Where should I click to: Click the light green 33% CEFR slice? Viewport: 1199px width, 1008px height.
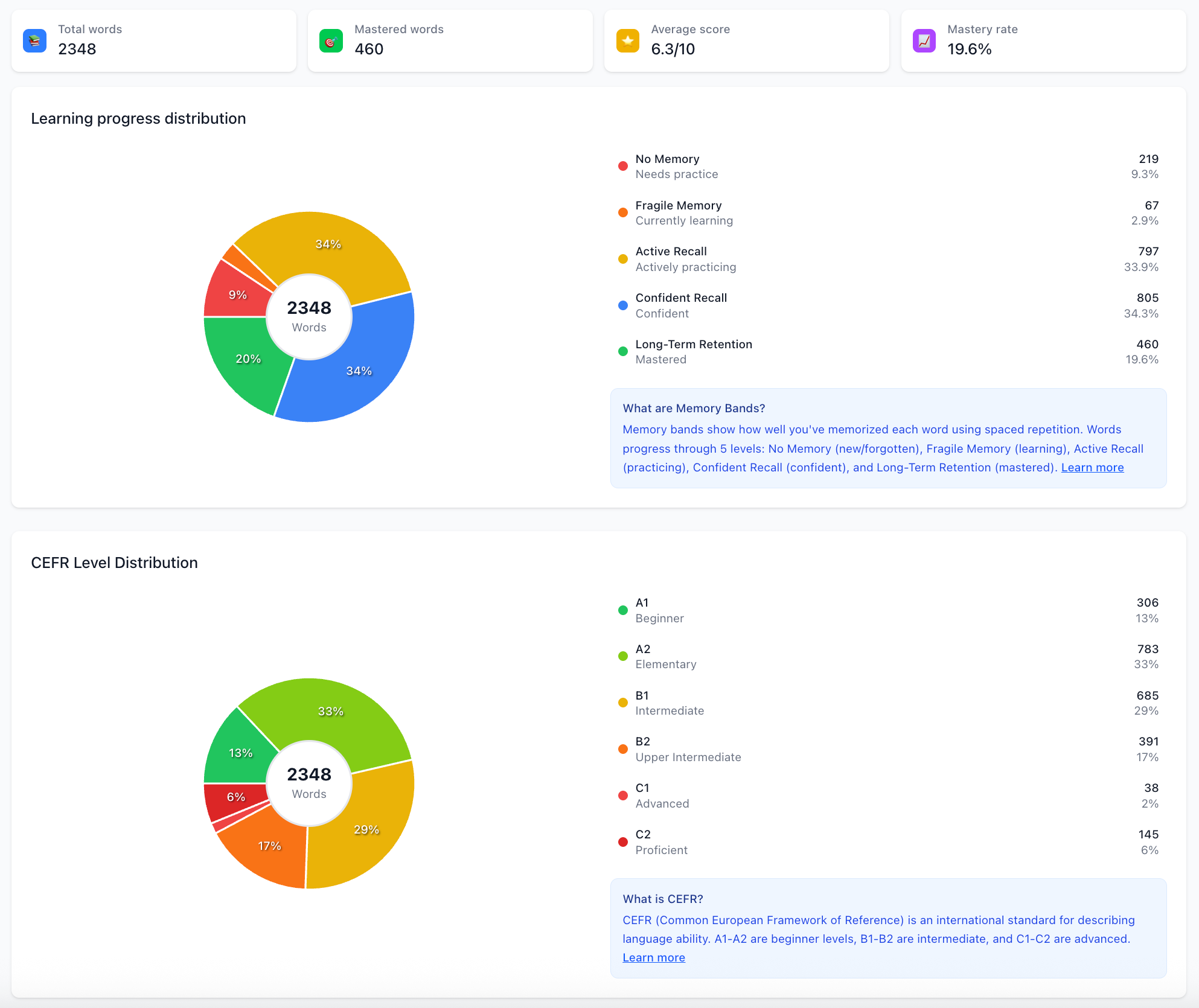pyautogui.click(x=330, y=711)
